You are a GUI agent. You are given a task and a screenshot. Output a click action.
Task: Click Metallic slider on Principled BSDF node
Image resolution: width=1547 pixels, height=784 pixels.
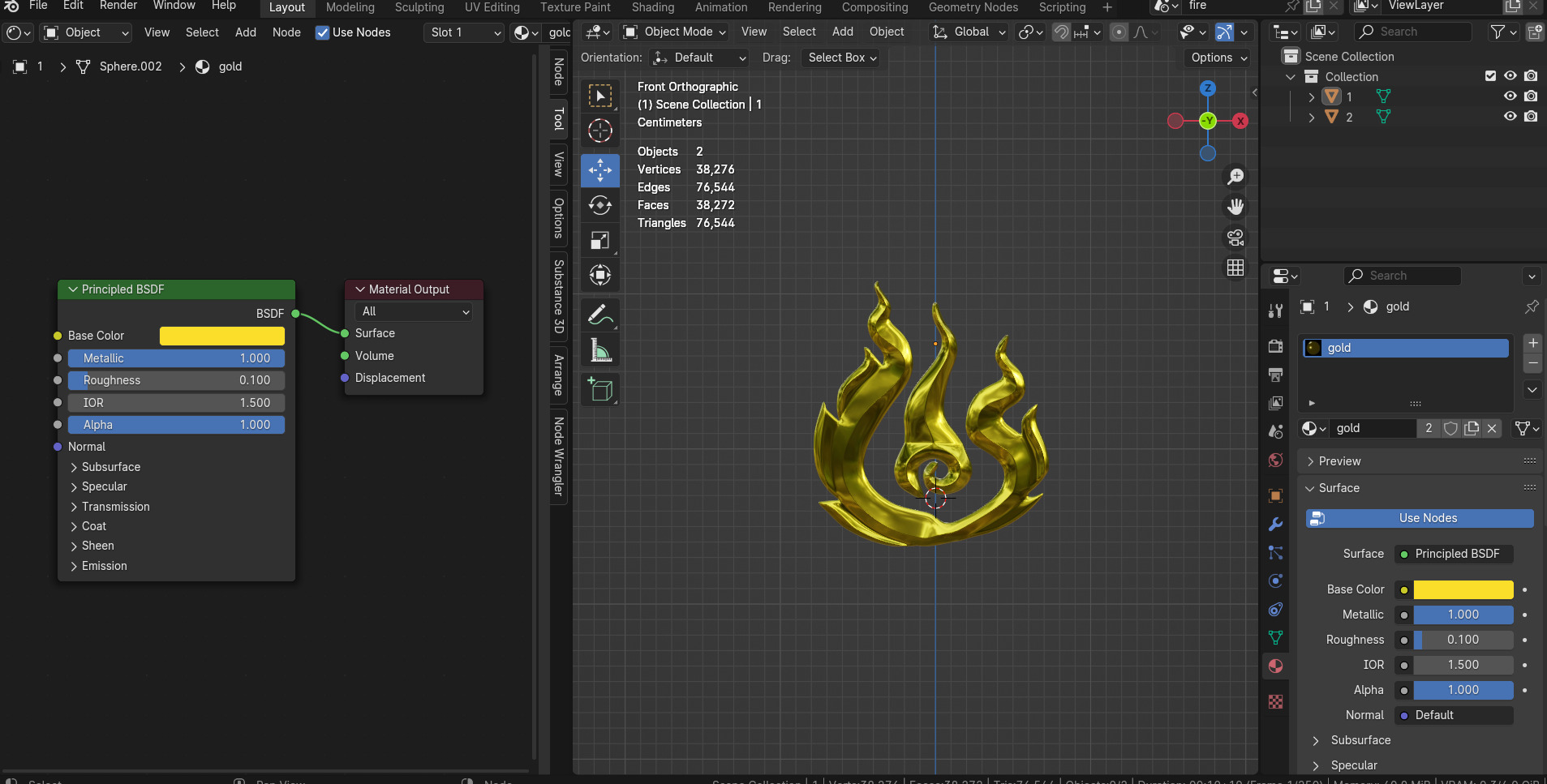(176, 358)
